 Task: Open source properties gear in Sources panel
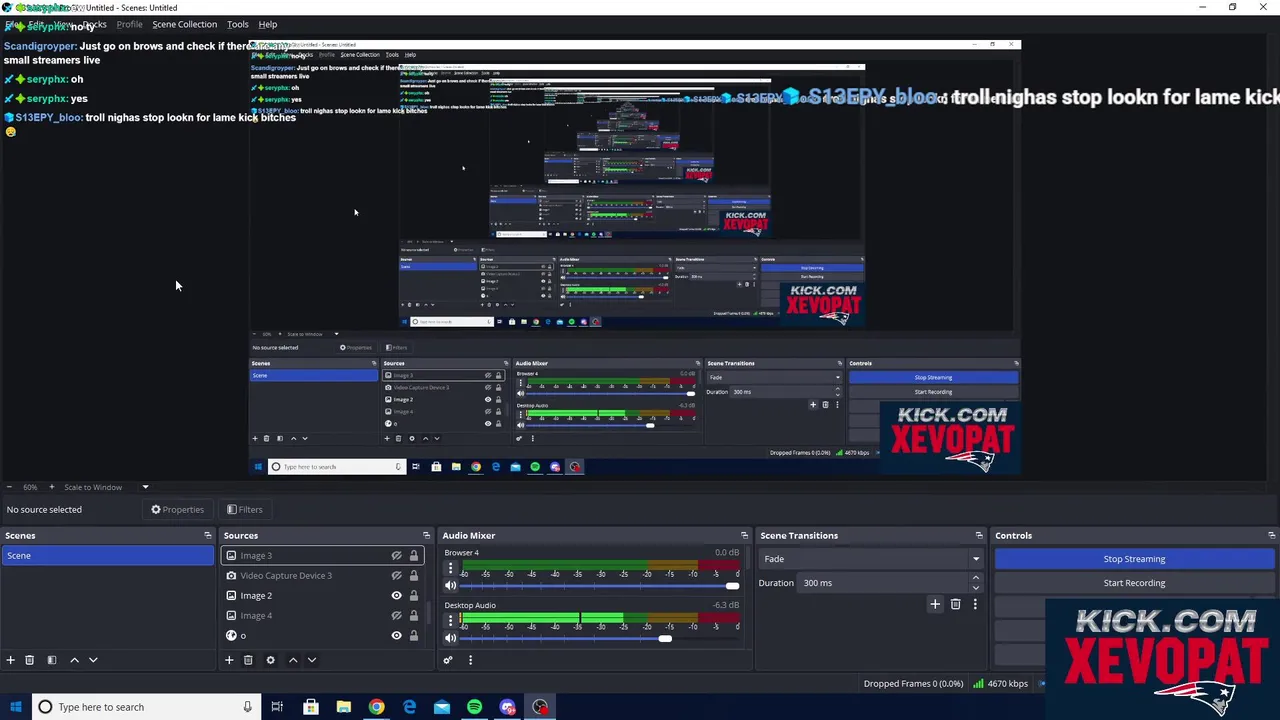pos(270,660)
